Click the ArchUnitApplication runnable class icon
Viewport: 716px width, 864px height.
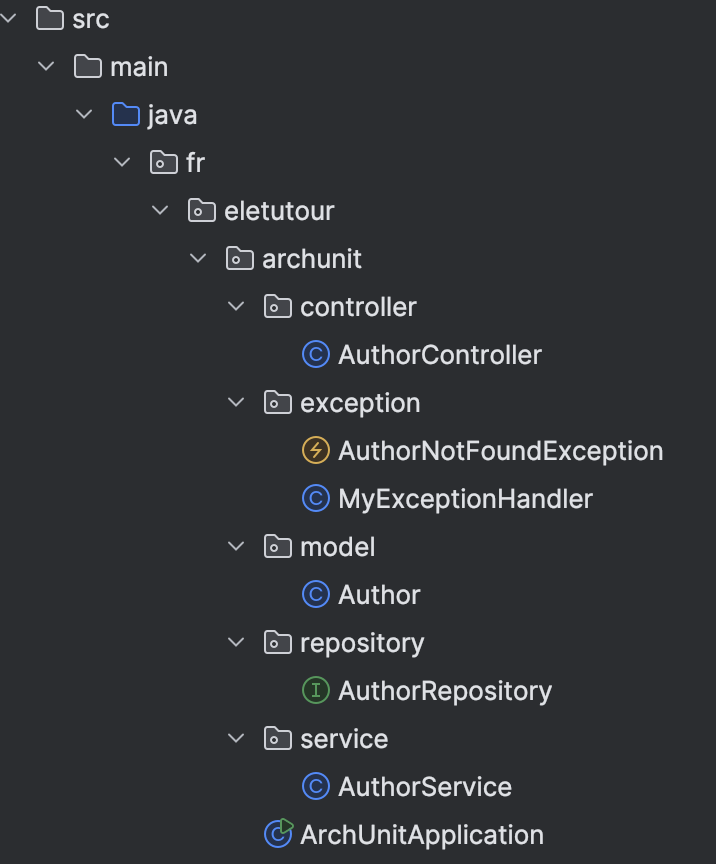click(x=278, y=834)
